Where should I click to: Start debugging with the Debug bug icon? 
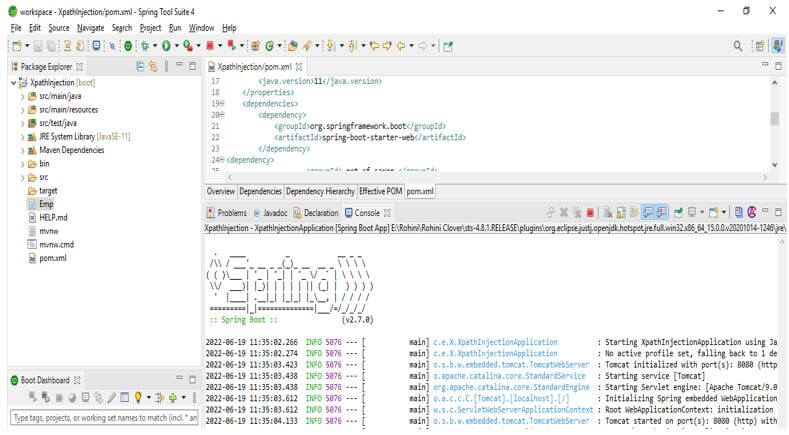145,46
